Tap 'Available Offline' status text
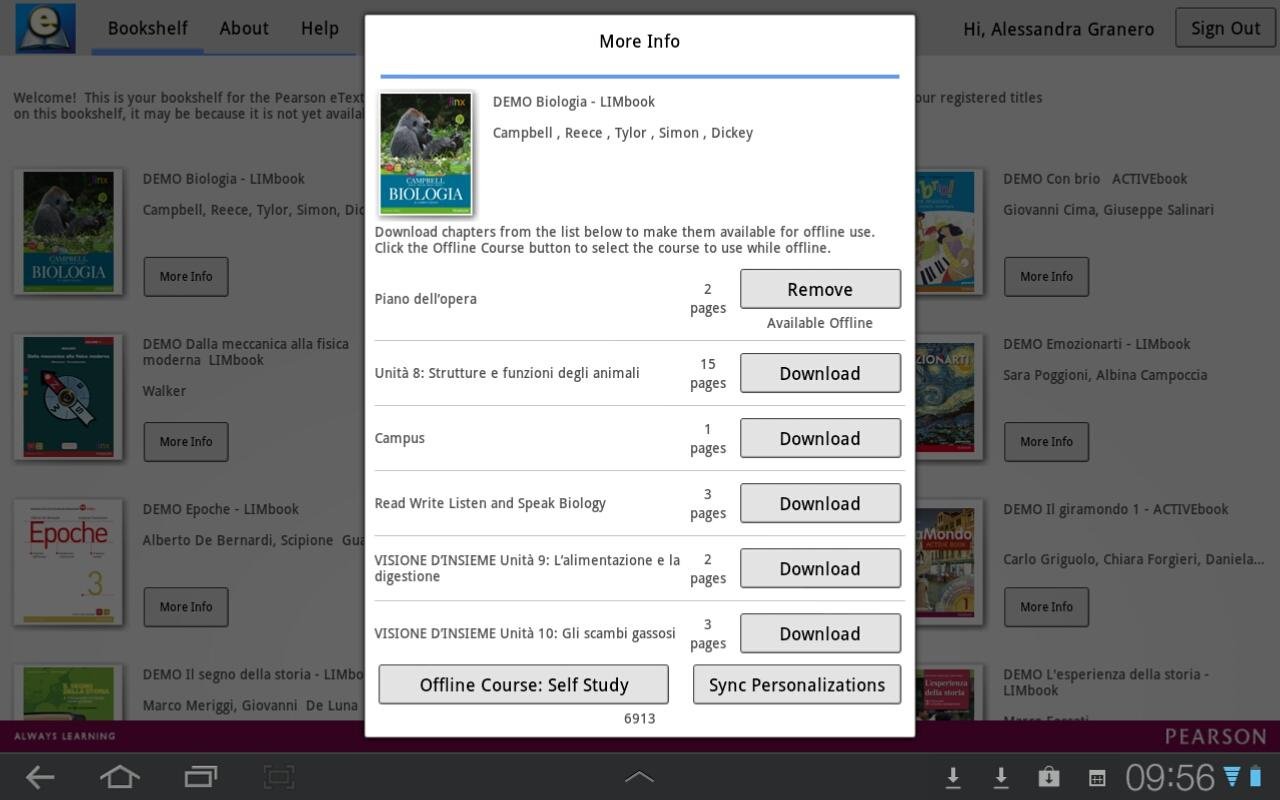This screenshot has width=1280, height=800. [820, 323]
